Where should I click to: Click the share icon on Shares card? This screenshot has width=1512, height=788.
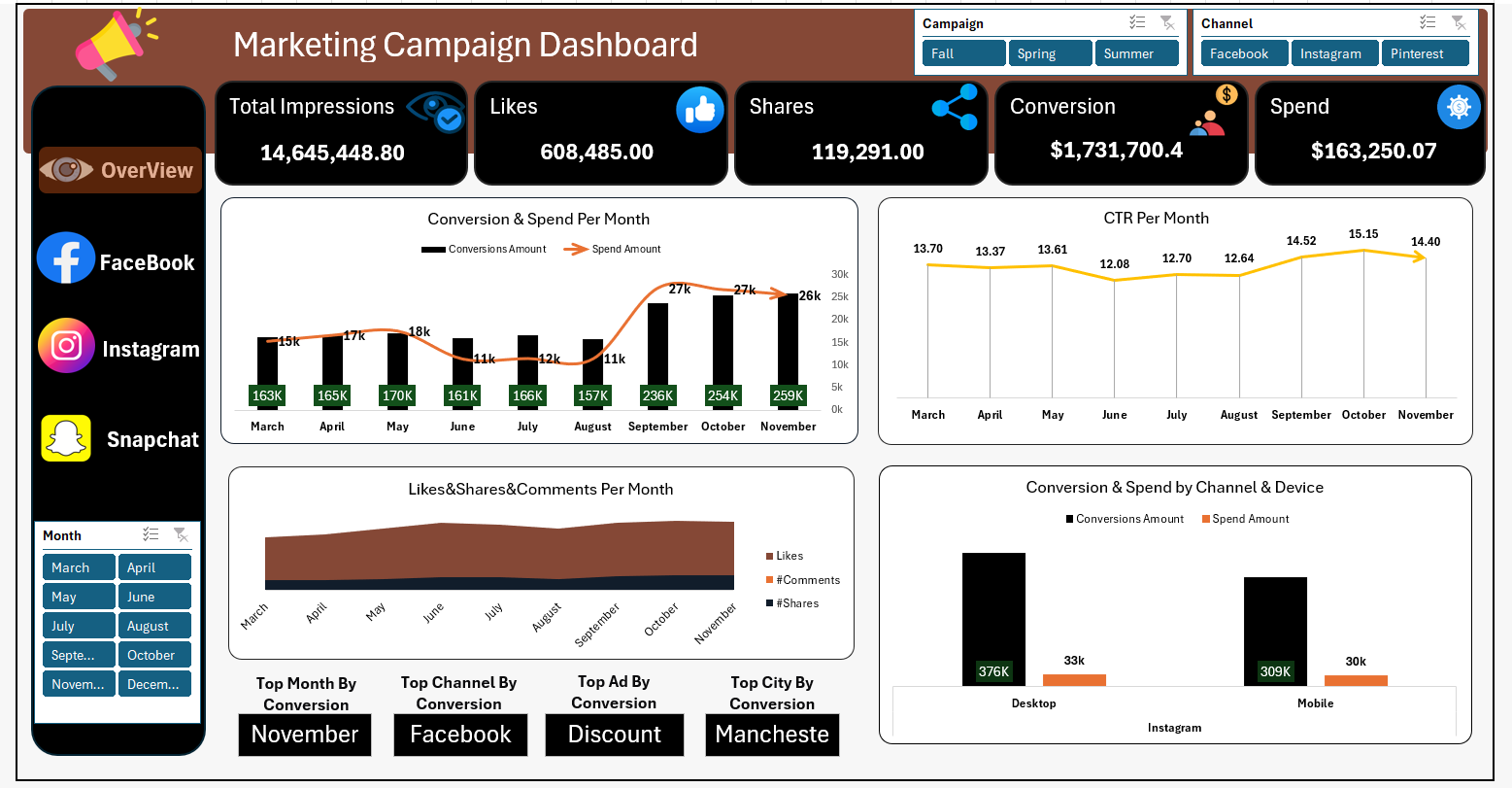955,107
